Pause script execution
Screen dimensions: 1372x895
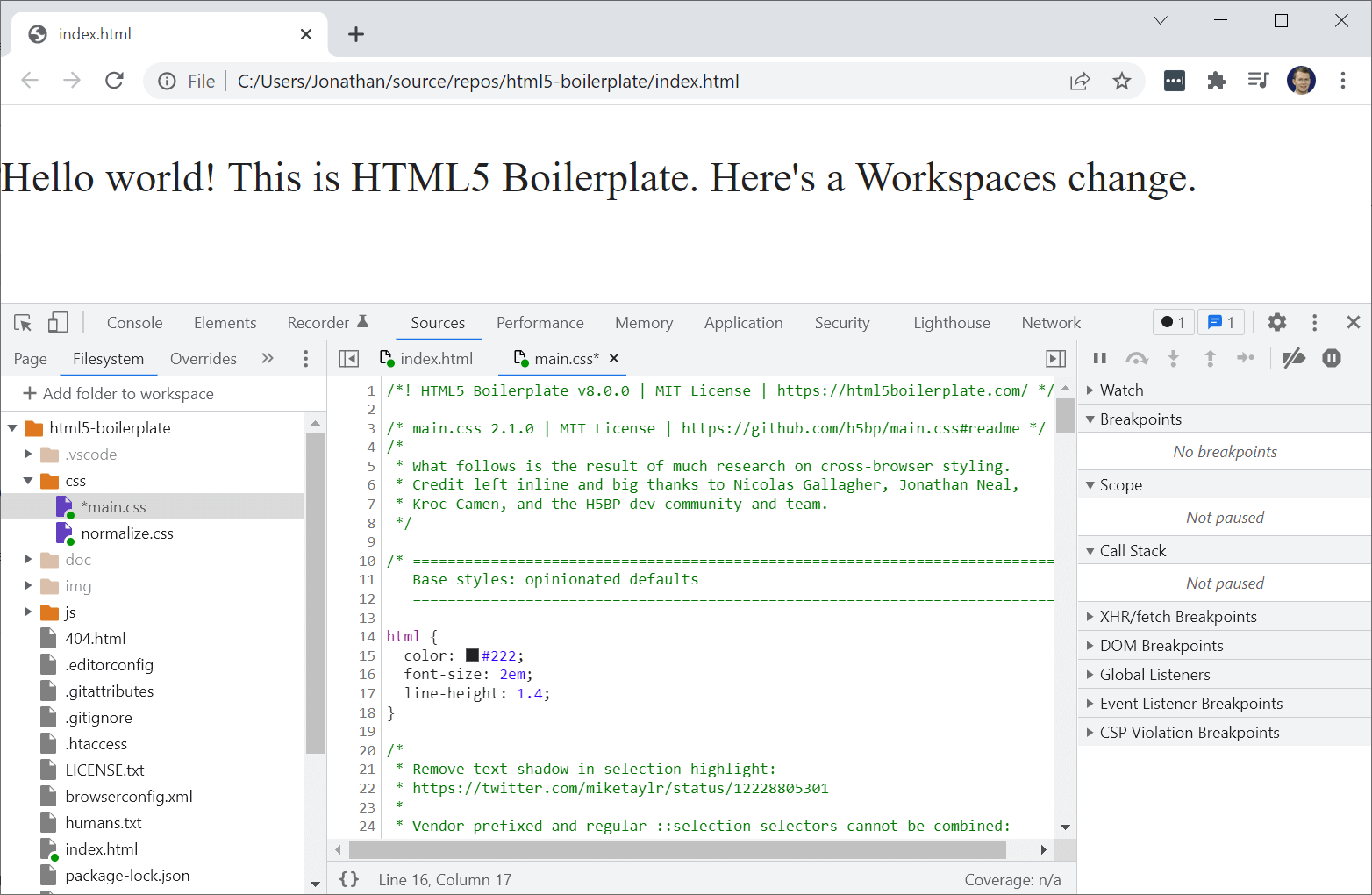point(1099,358)
